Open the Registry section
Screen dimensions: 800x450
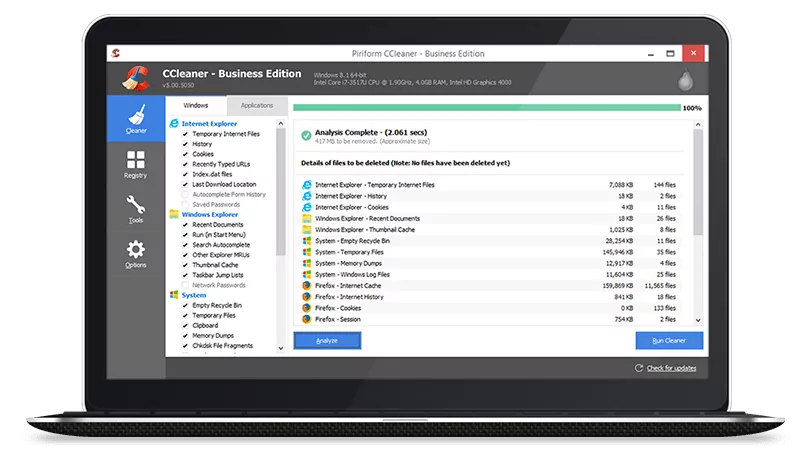coord(136,164)
